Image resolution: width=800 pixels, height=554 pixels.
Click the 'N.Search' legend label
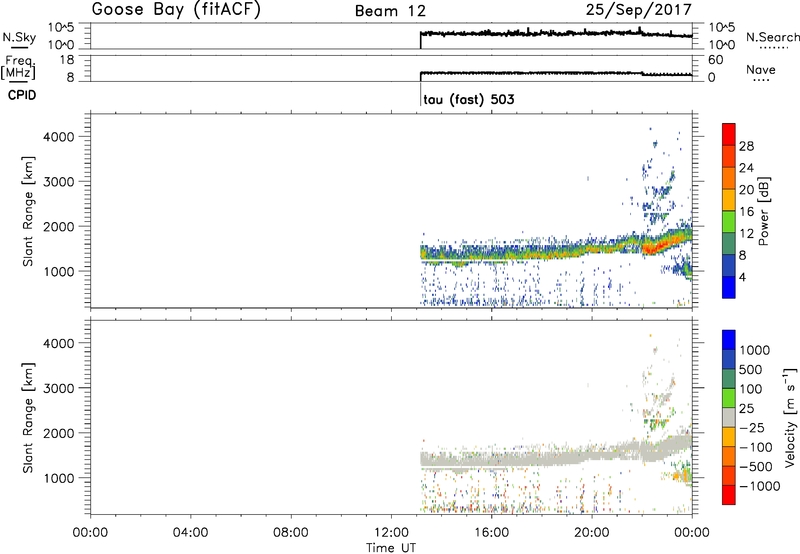point(772,37)
